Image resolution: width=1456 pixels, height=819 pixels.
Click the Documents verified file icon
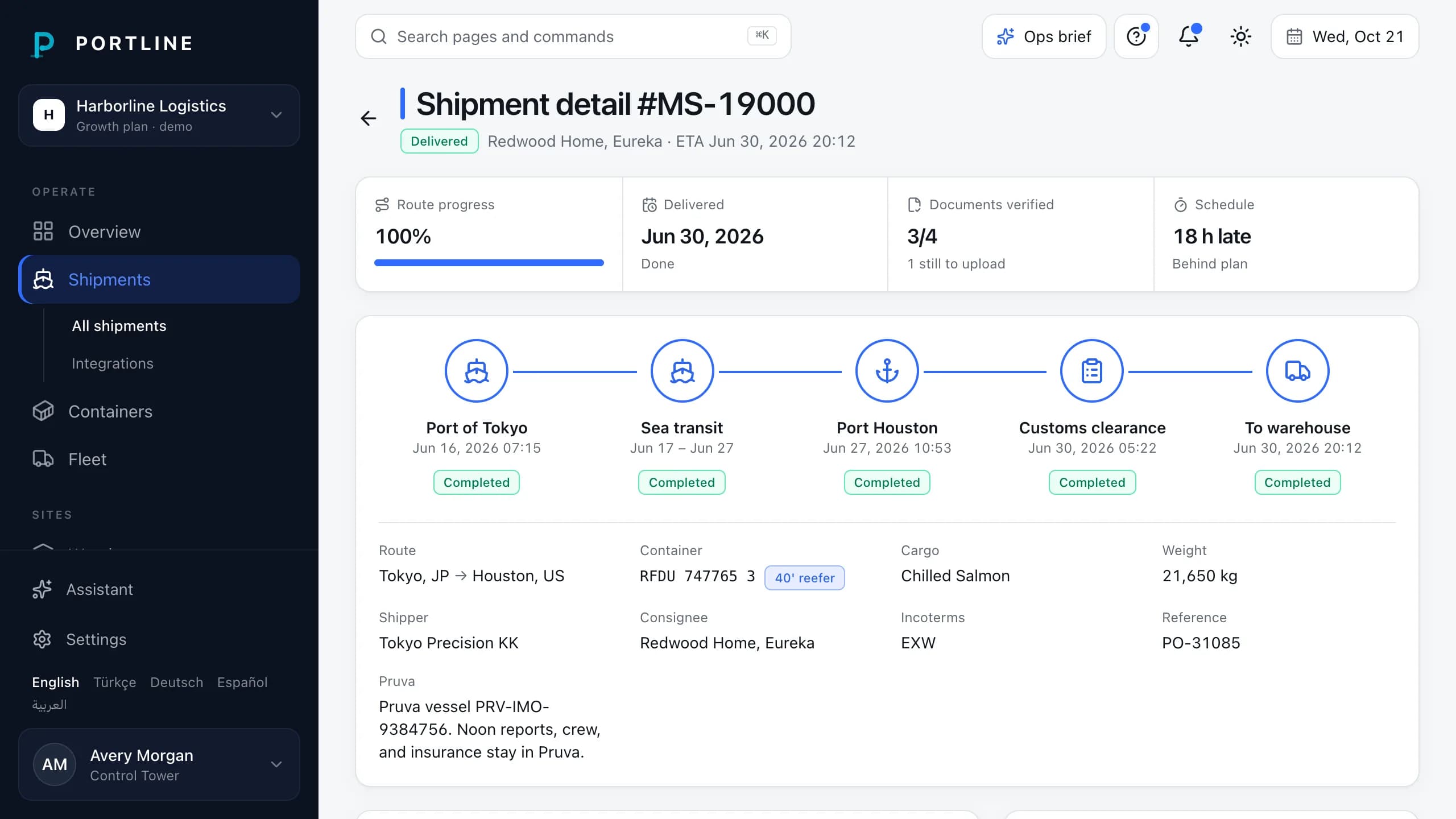pyautogui.click(x=914, y=205)
